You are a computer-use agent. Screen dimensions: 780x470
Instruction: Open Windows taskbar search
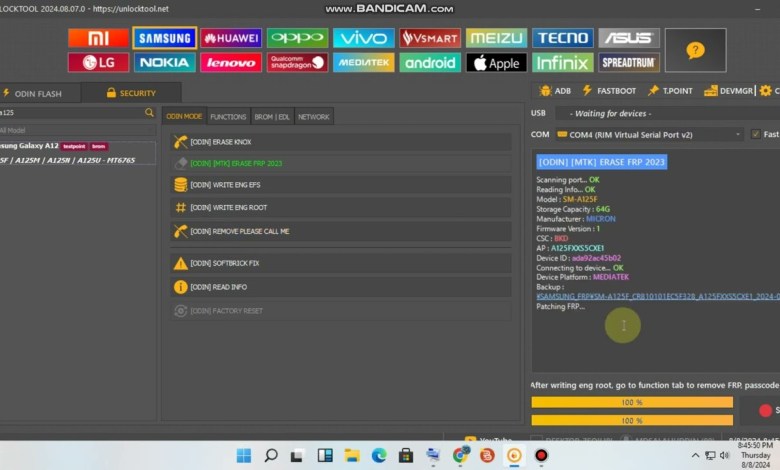(271, 455)
